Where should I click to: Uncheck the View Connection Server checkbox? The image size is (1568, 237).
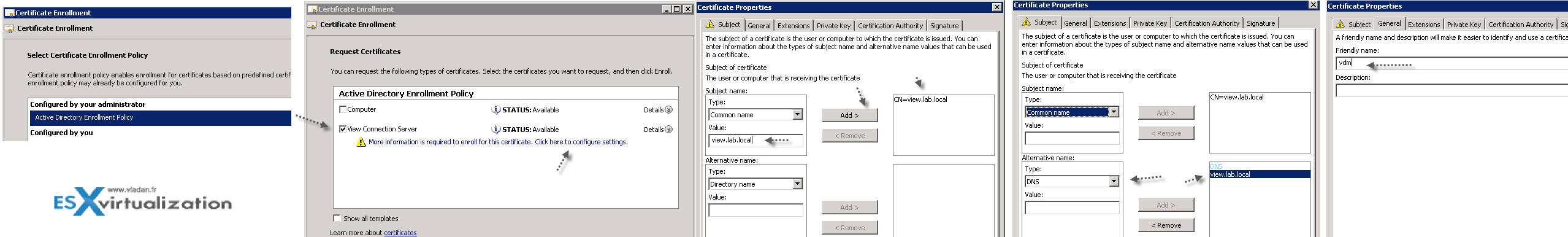pos(343,129)
